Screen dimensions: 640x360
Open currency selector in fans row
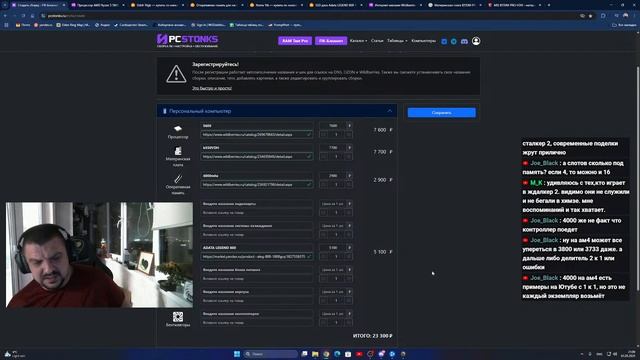(349, 314)
